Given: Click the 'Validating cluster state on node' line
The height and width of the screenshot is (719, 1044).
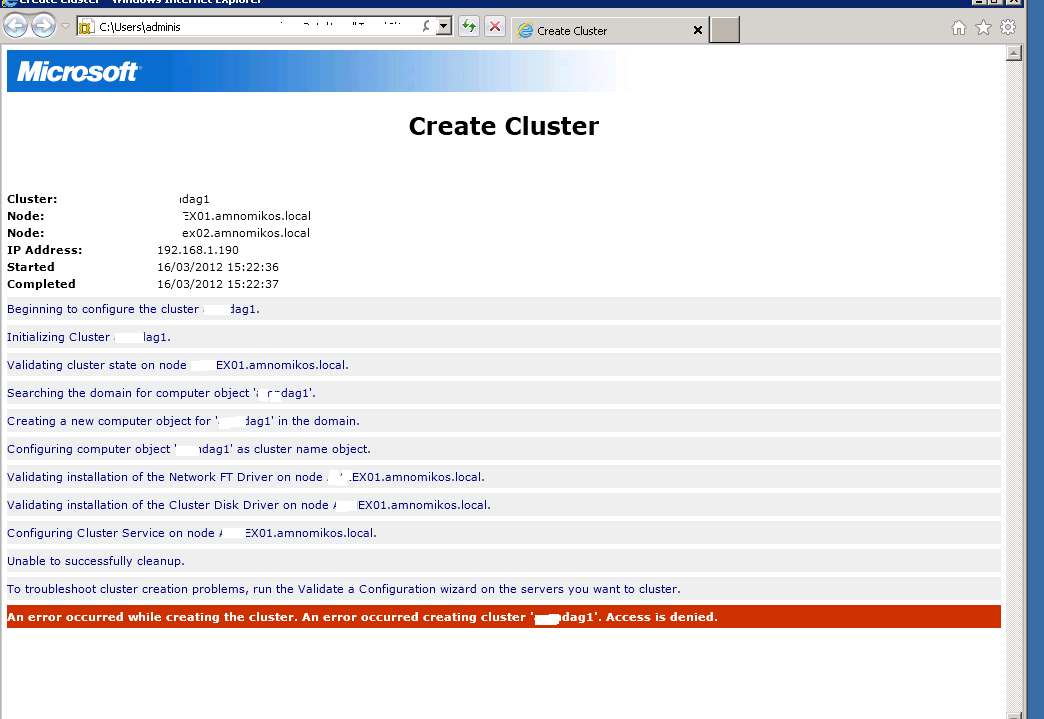Looking at the screenshot, I should (504, 365).
